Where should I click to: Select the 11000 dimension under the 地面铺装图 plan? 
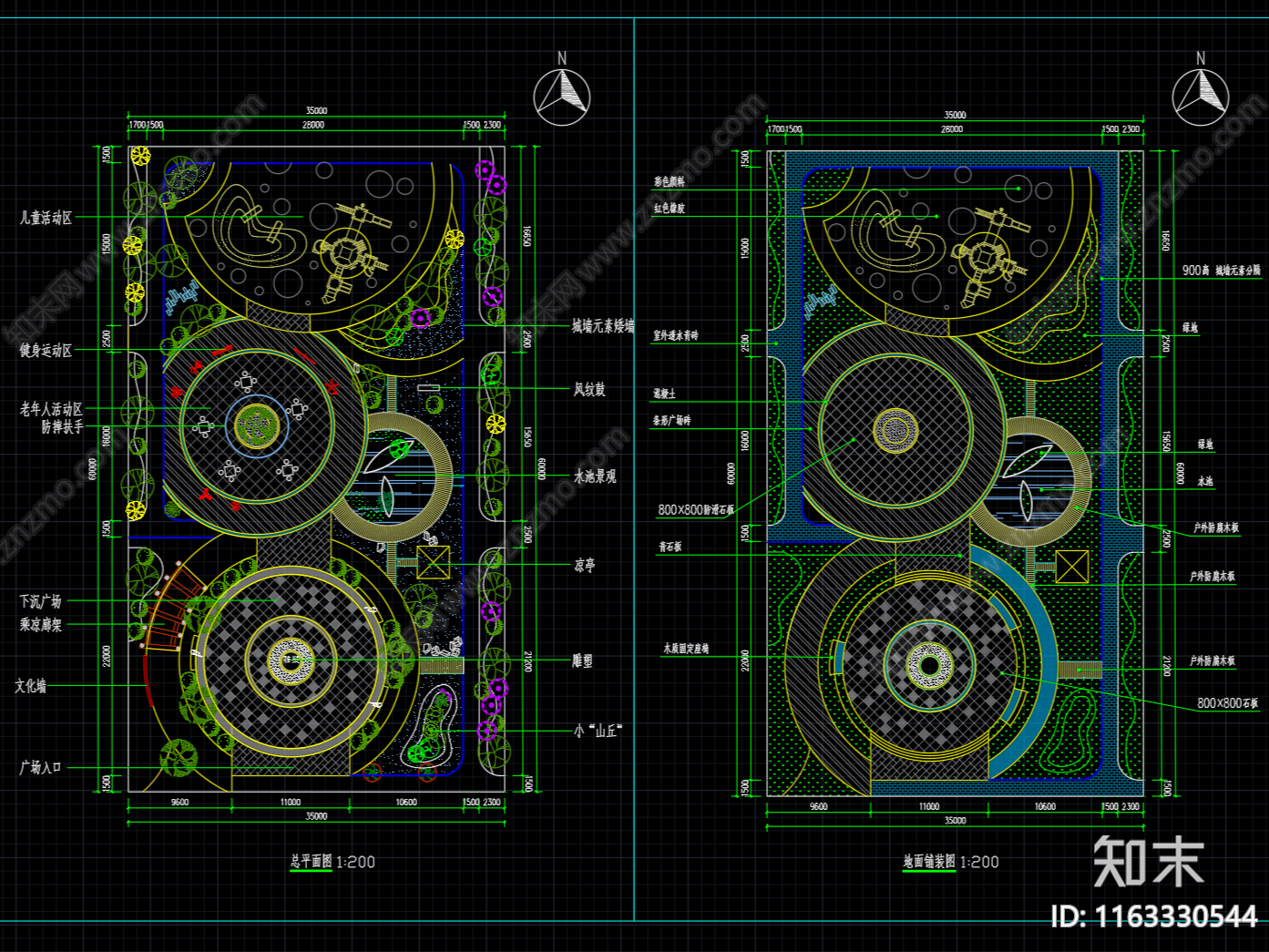click(929, 806)
